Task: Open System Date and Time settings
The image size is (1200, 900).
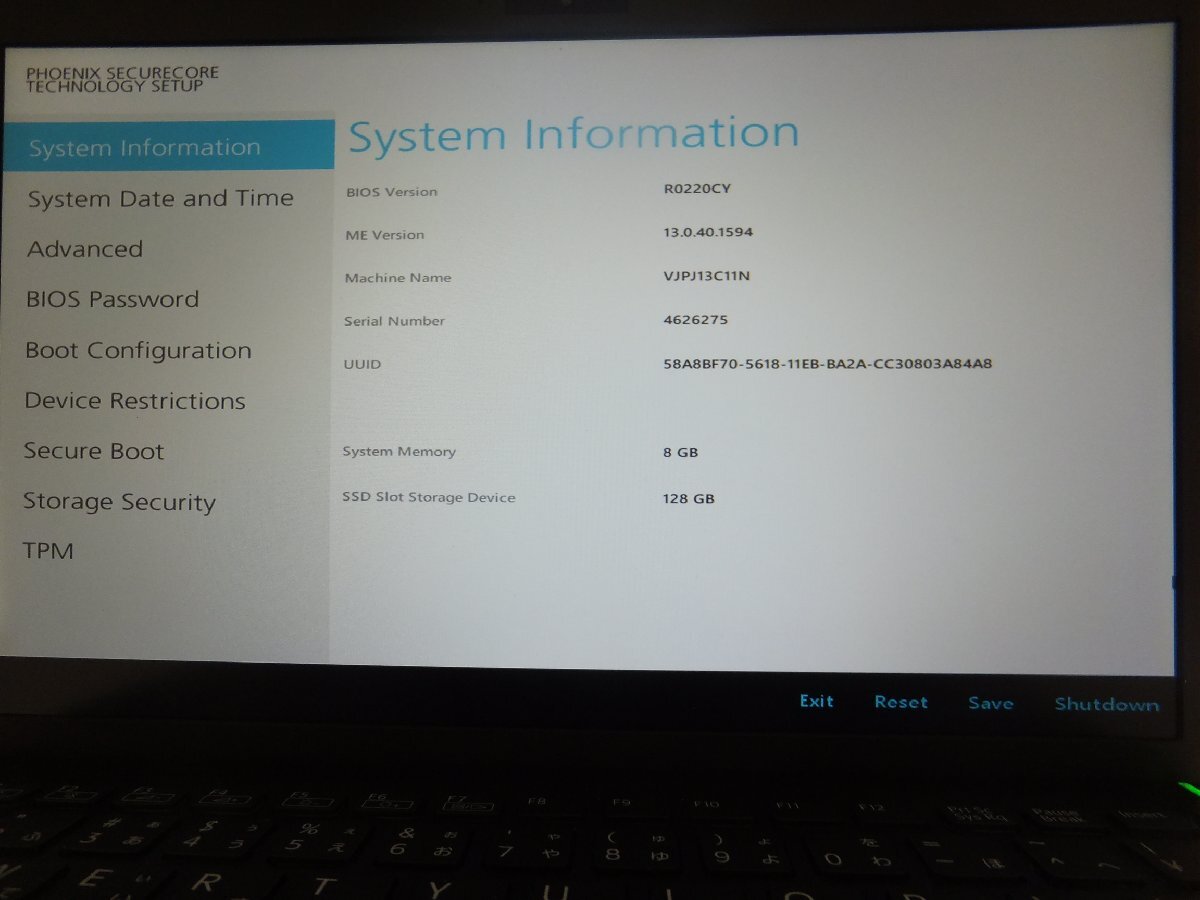Action: pyautogui.click(x=160, y=199)
